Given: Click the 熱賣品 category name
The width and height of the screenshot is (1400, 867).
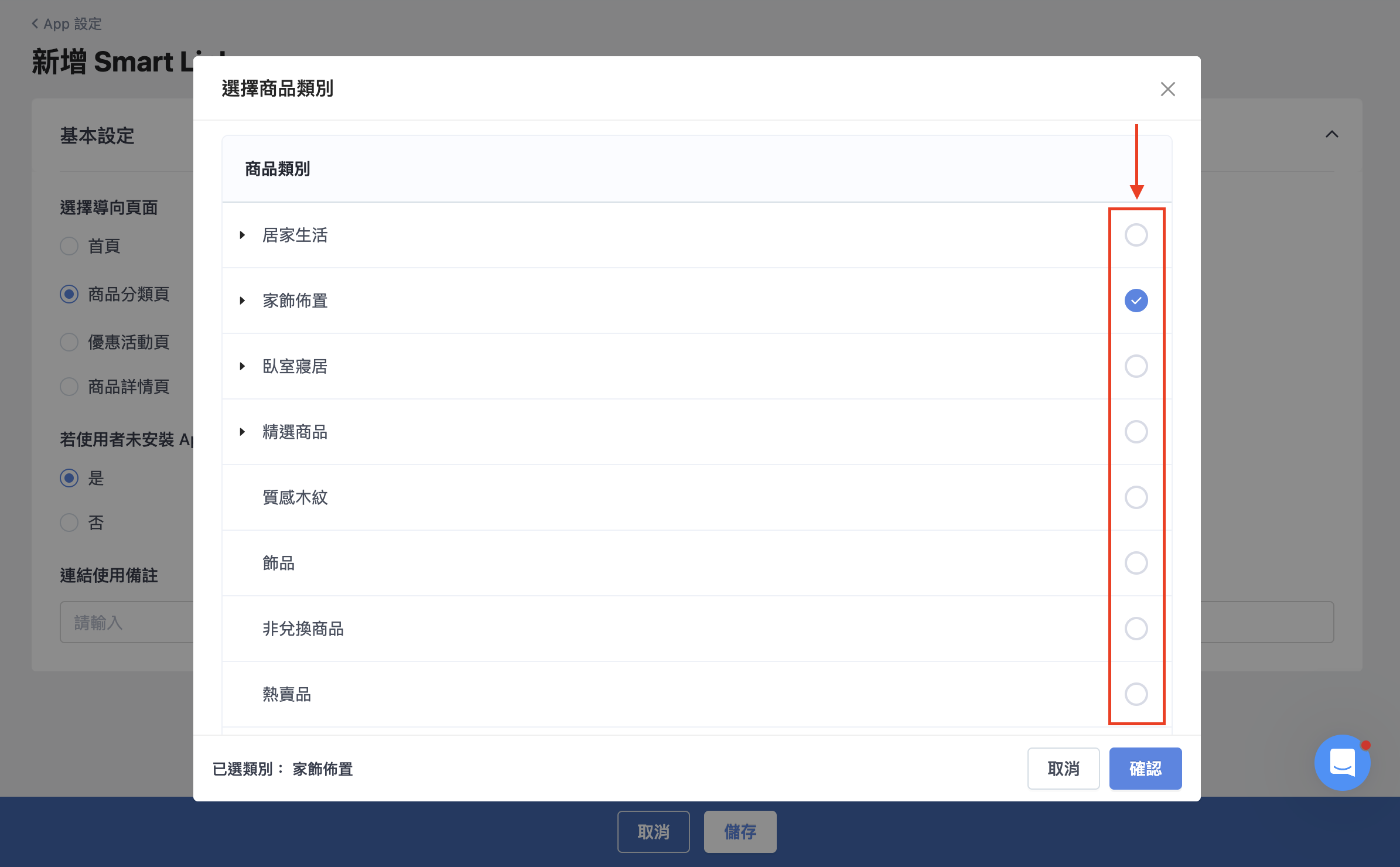Looking at the screenshot, I should click(286, 694).
